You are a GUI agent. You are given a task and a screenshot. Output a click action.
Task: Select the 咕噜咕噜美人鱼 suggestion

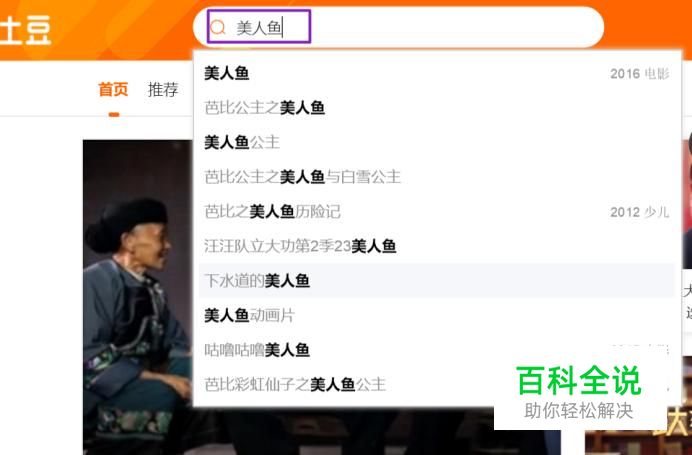coord(436,350)
